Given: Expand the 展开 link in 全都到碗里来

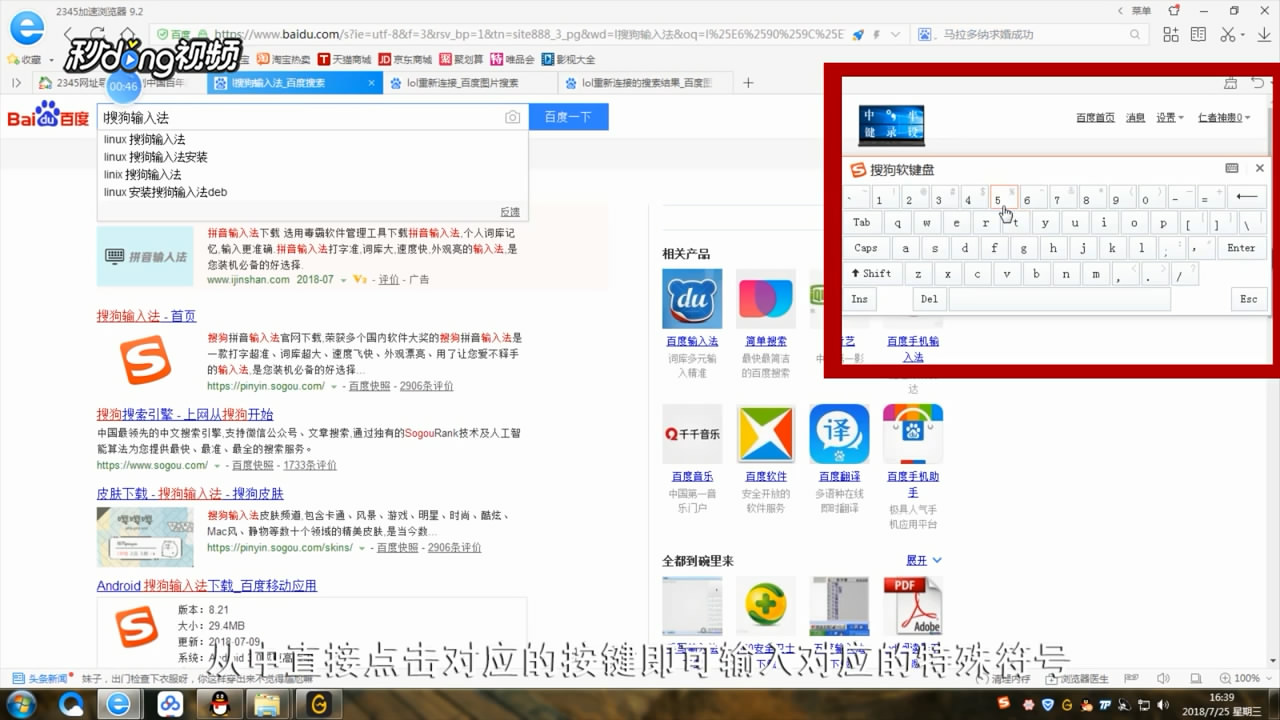Looking at the screenshot, I should tap(923, 560).
